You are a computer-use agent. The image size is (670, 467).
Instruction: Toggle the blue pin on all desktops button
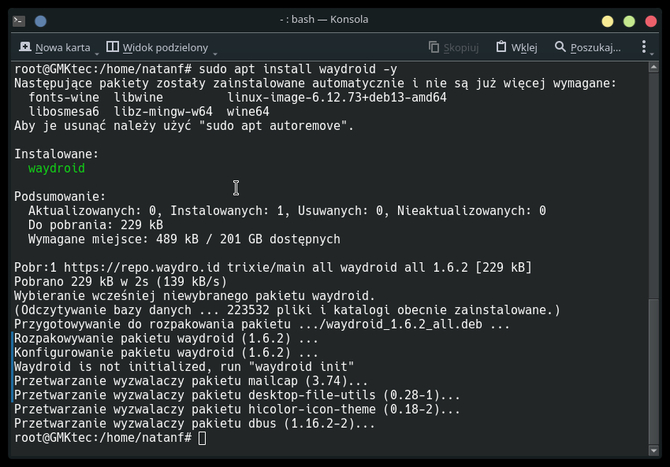pos(41,21)
